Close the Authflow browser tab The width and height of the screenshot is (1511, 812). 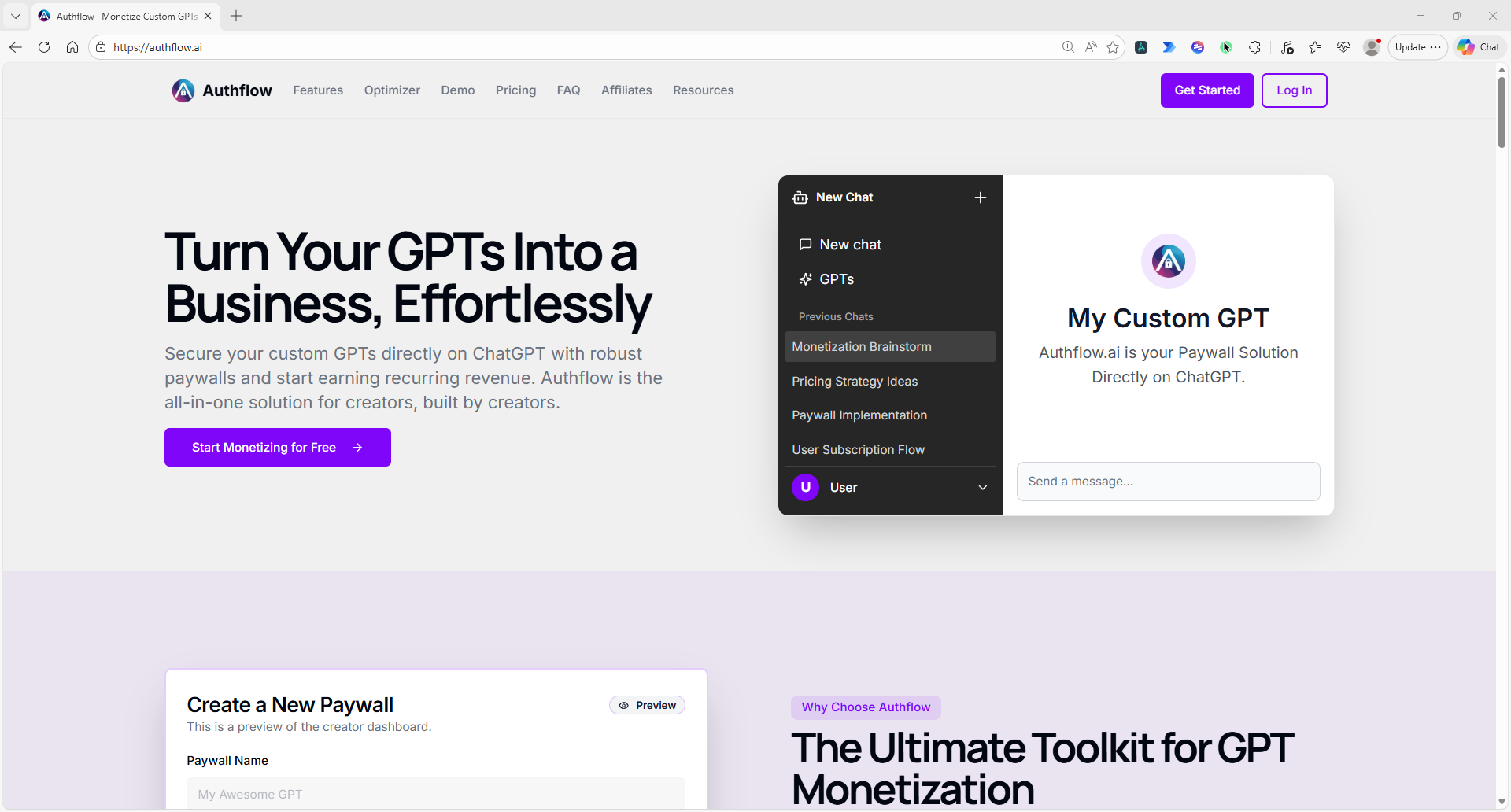(x=208, y=16)
